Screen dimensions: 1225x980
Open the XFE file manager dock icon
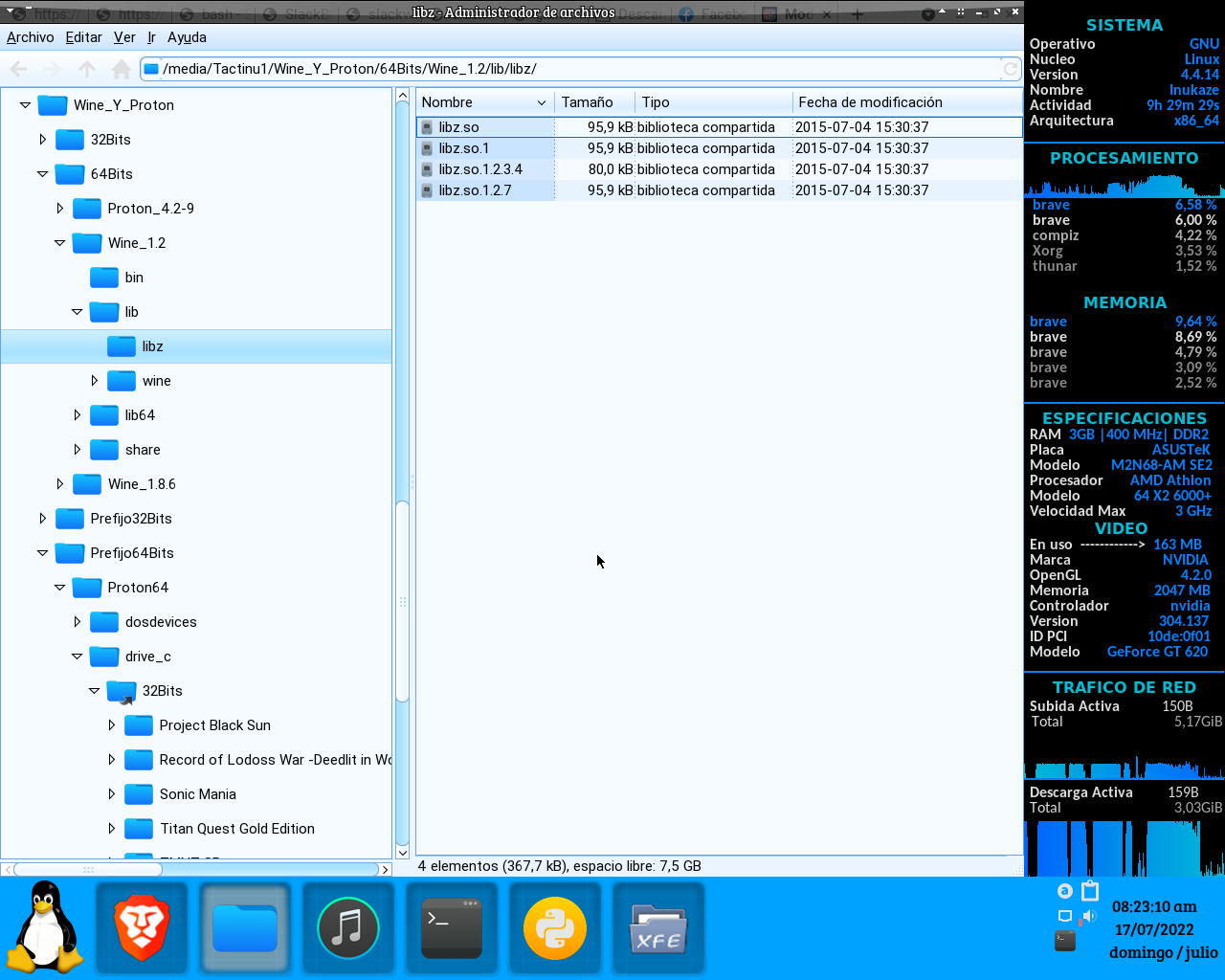658,928
